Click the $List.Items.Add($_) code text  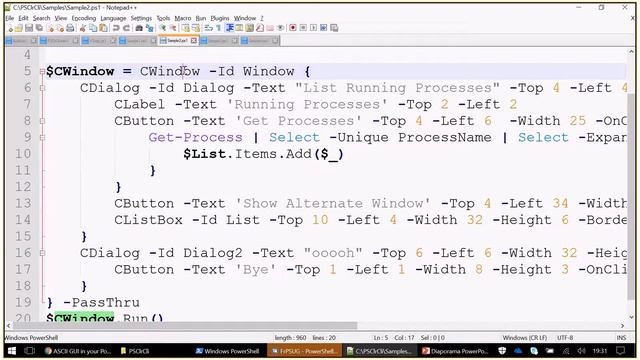point(263,154)
